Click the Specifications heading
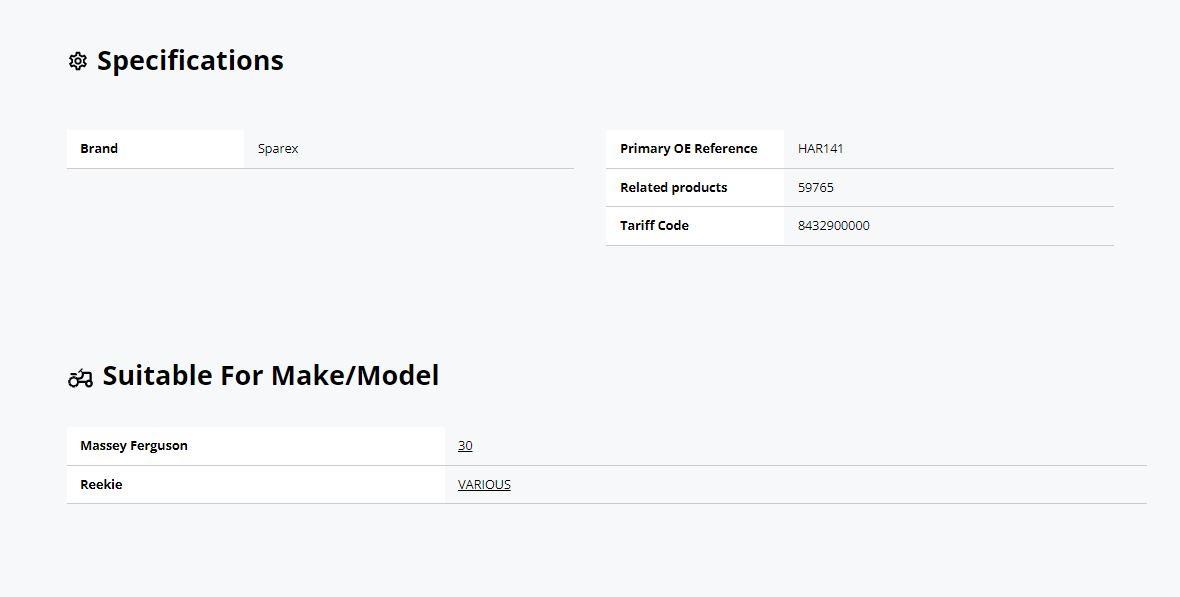 click(190, 61)
